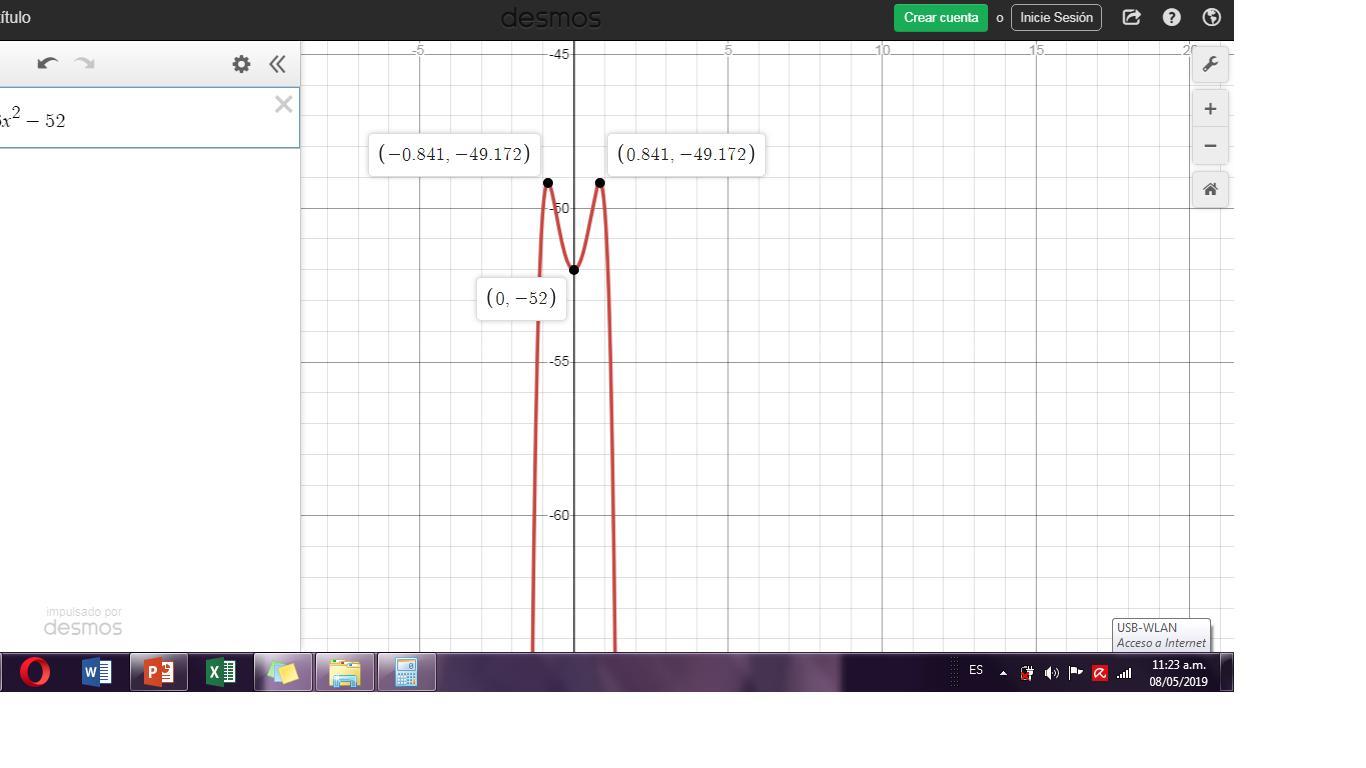Open Word from the taskbar
Image resolution: width=1366 pixels, height=768 pixels.
click(96, 672)
